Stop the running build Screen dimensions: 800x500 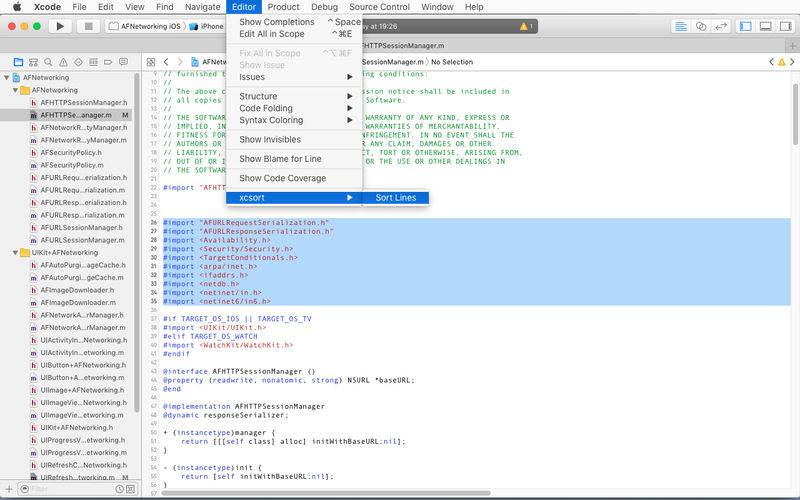click(x=88, y=26)
